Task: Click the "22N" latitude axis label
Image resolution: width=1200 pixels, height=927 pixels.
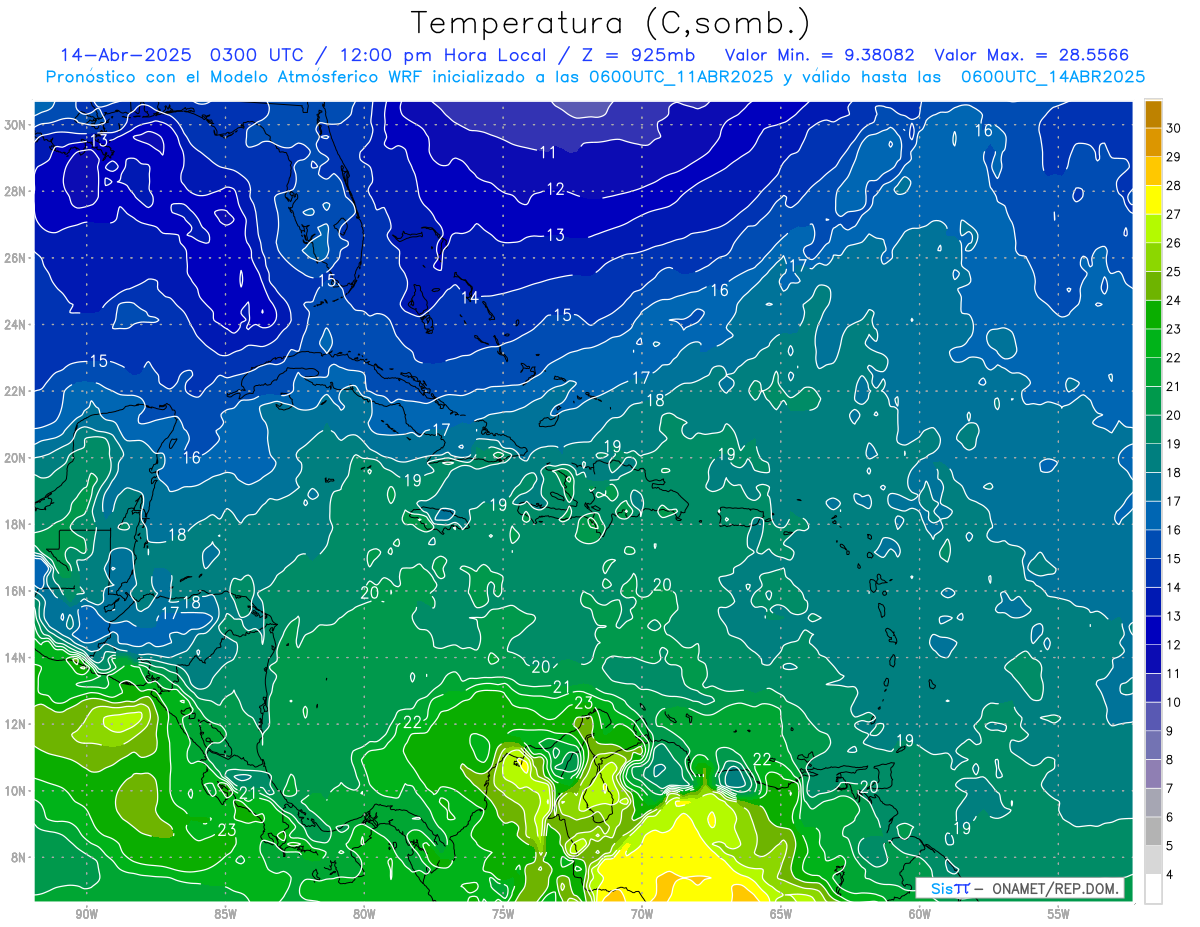Action: 16,391
